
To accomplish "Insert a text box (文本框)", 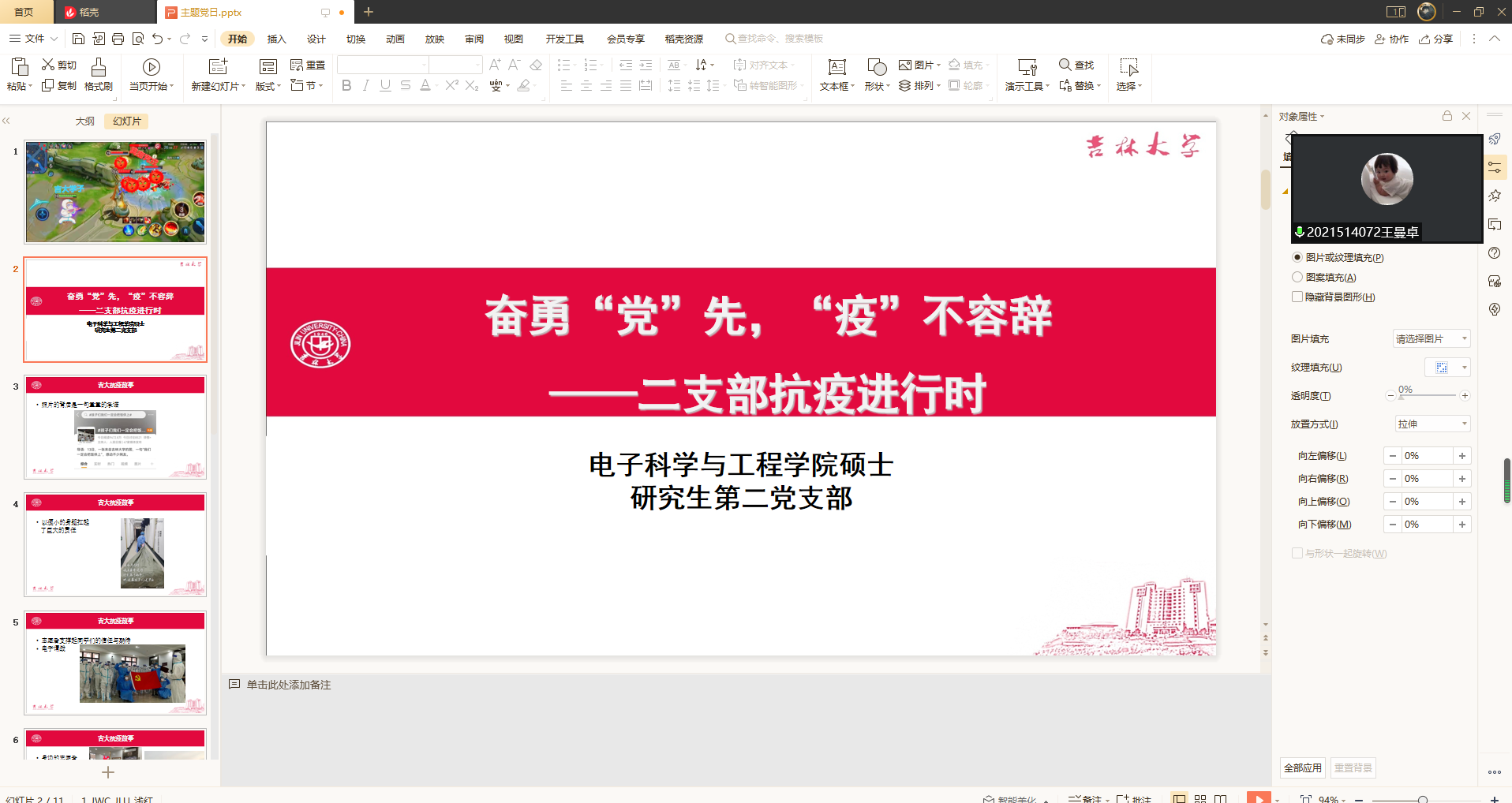I will click(x=836, y=67).
